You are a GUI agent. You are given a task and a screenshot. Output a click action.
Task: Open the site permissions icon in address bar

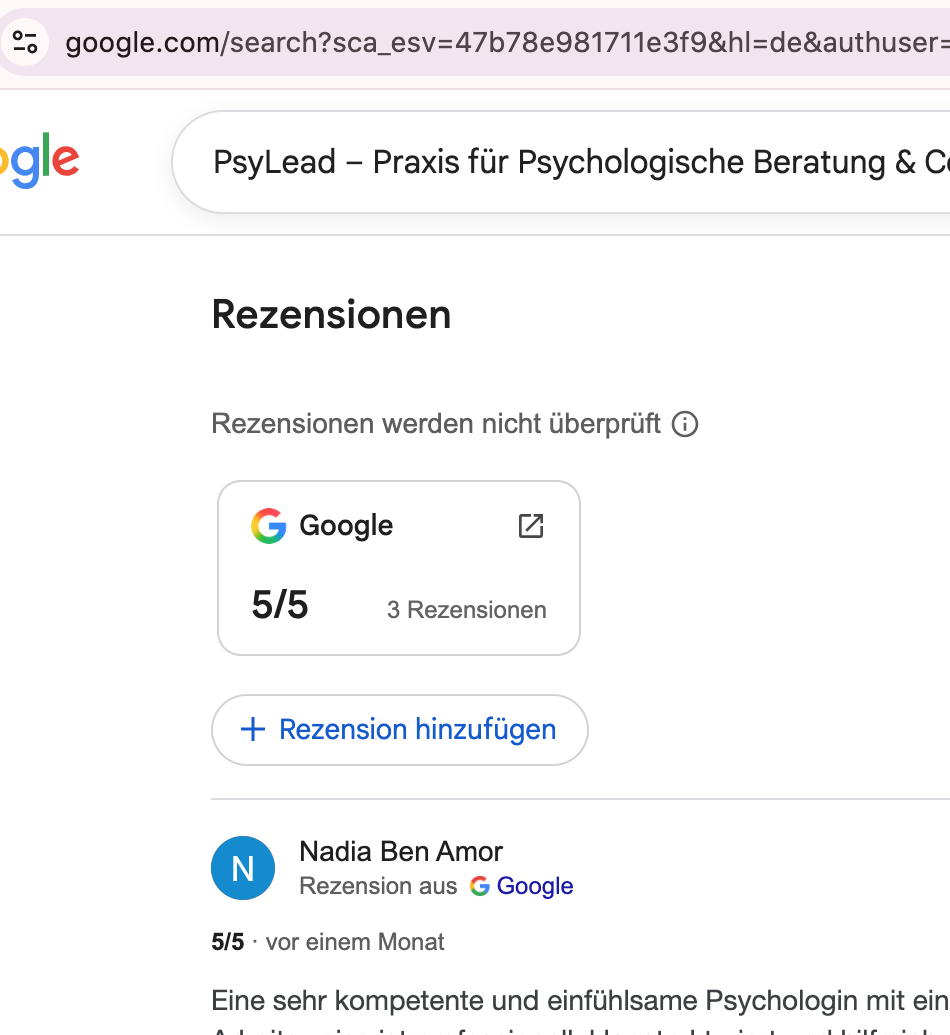coord(26,42)
